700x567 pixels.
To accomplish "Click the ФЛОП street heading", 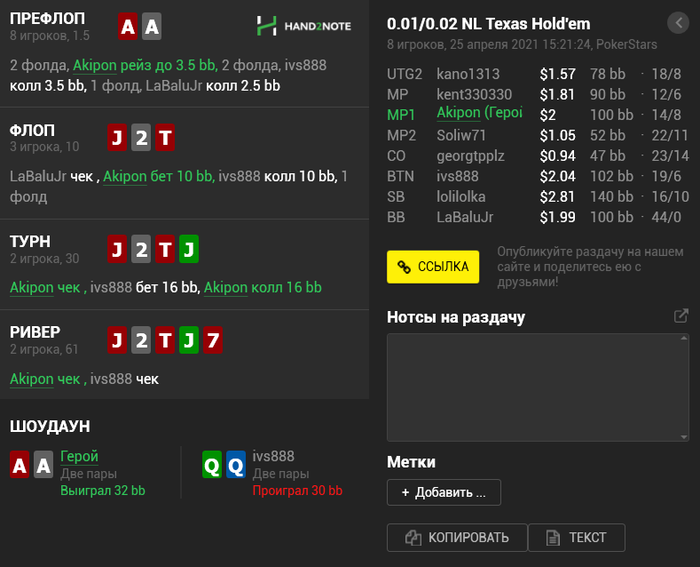I will click(x=32, y=130).
